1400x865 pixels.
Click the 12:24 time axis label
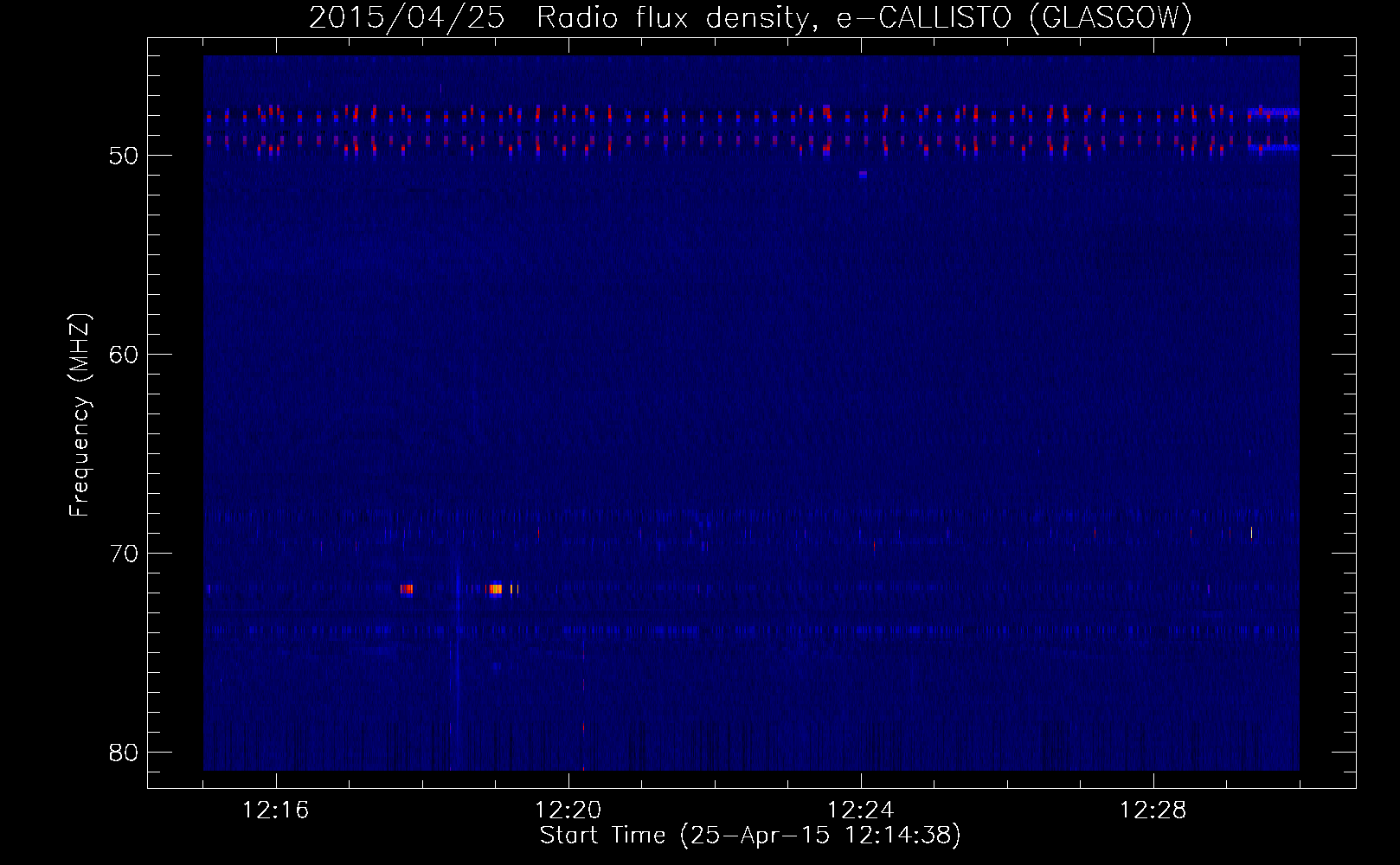click(x=861, y=811)
